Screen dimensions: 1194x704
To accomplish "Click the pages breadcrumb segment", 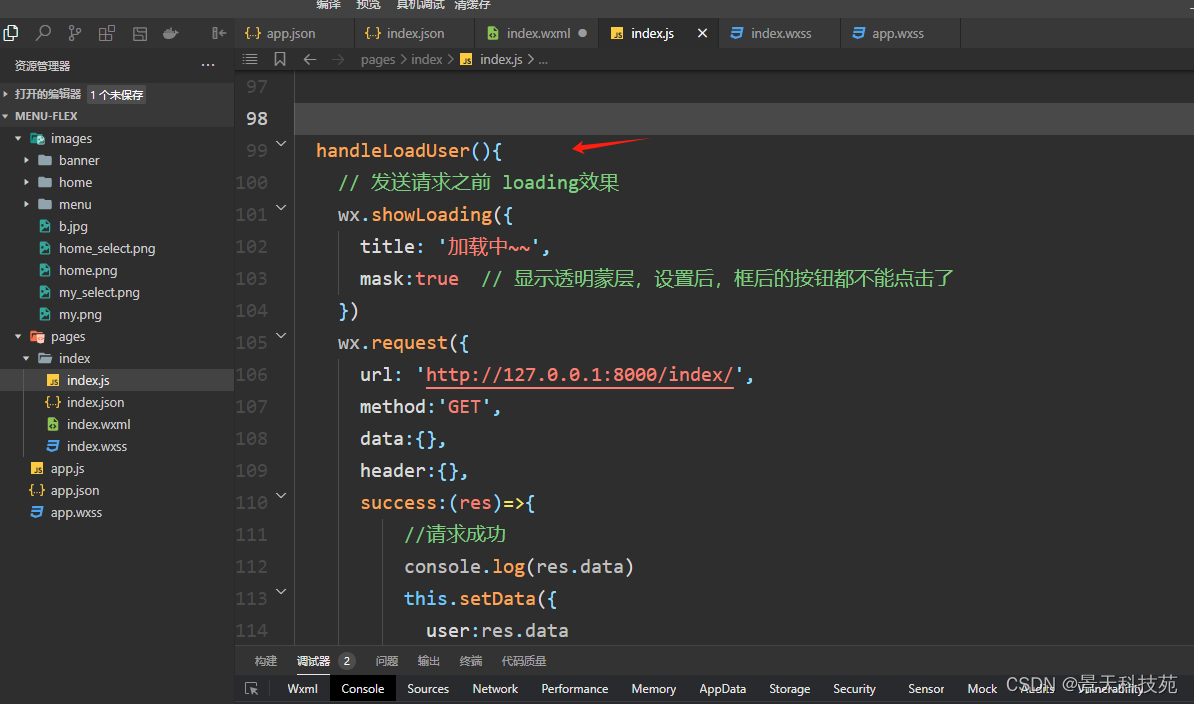I will (378, 59).
